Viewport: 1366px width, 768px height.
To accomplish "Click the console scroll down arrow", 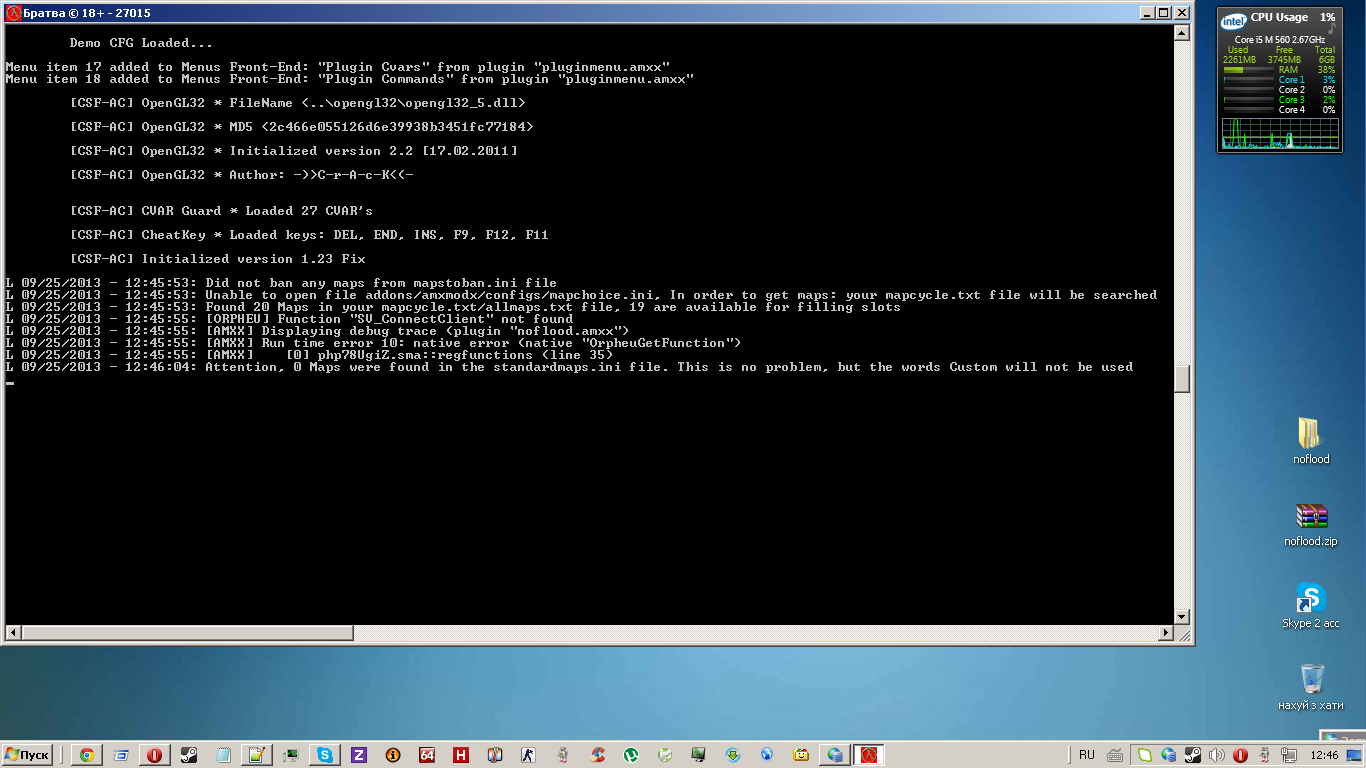I will click(1182, 617).
